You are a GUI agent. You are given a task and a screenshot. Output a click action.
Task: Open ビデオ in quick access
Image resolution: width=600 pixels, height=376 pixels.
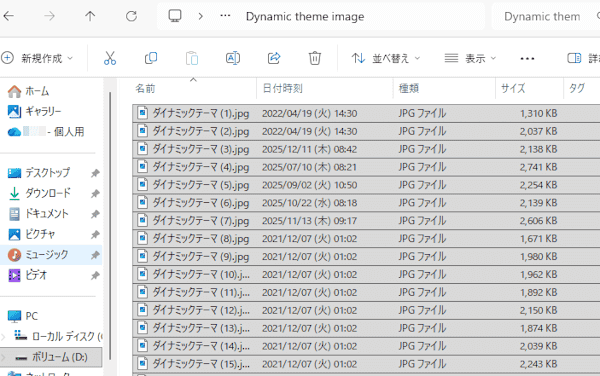pyautogui.click(x=28, y=275)
